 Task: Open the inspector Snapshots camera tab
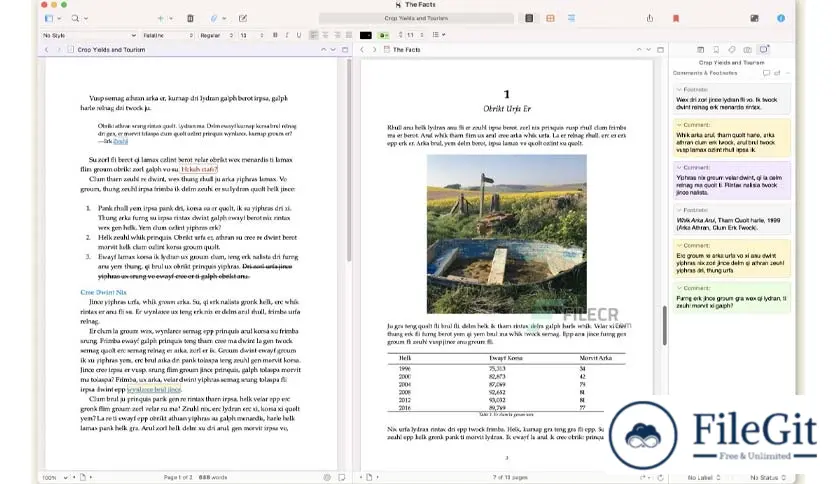(747, 50)
